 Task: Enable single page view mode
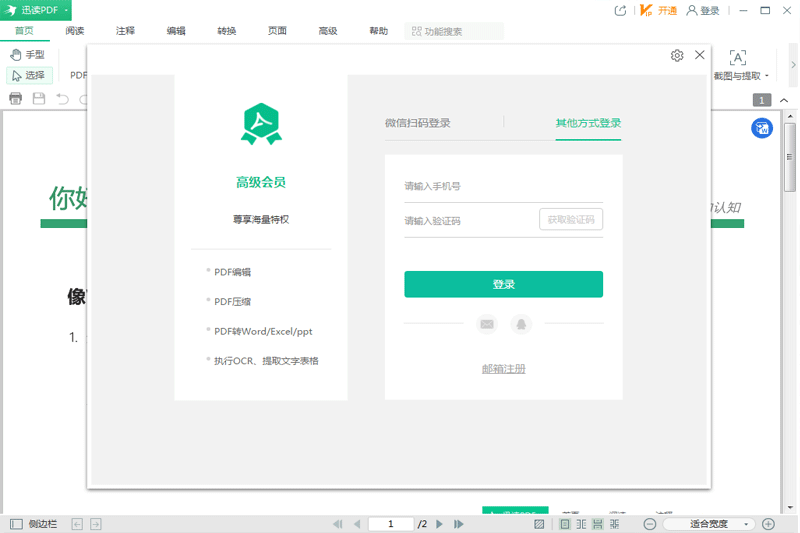(565, 524)
